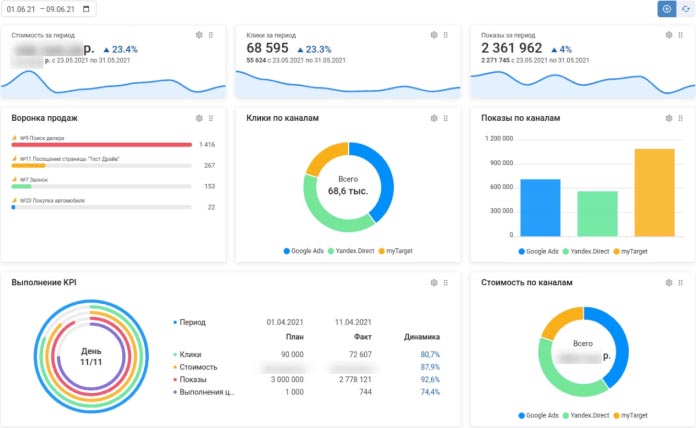Click the date range field 01.06.21 – 09.06.21

tap(49, 9)
